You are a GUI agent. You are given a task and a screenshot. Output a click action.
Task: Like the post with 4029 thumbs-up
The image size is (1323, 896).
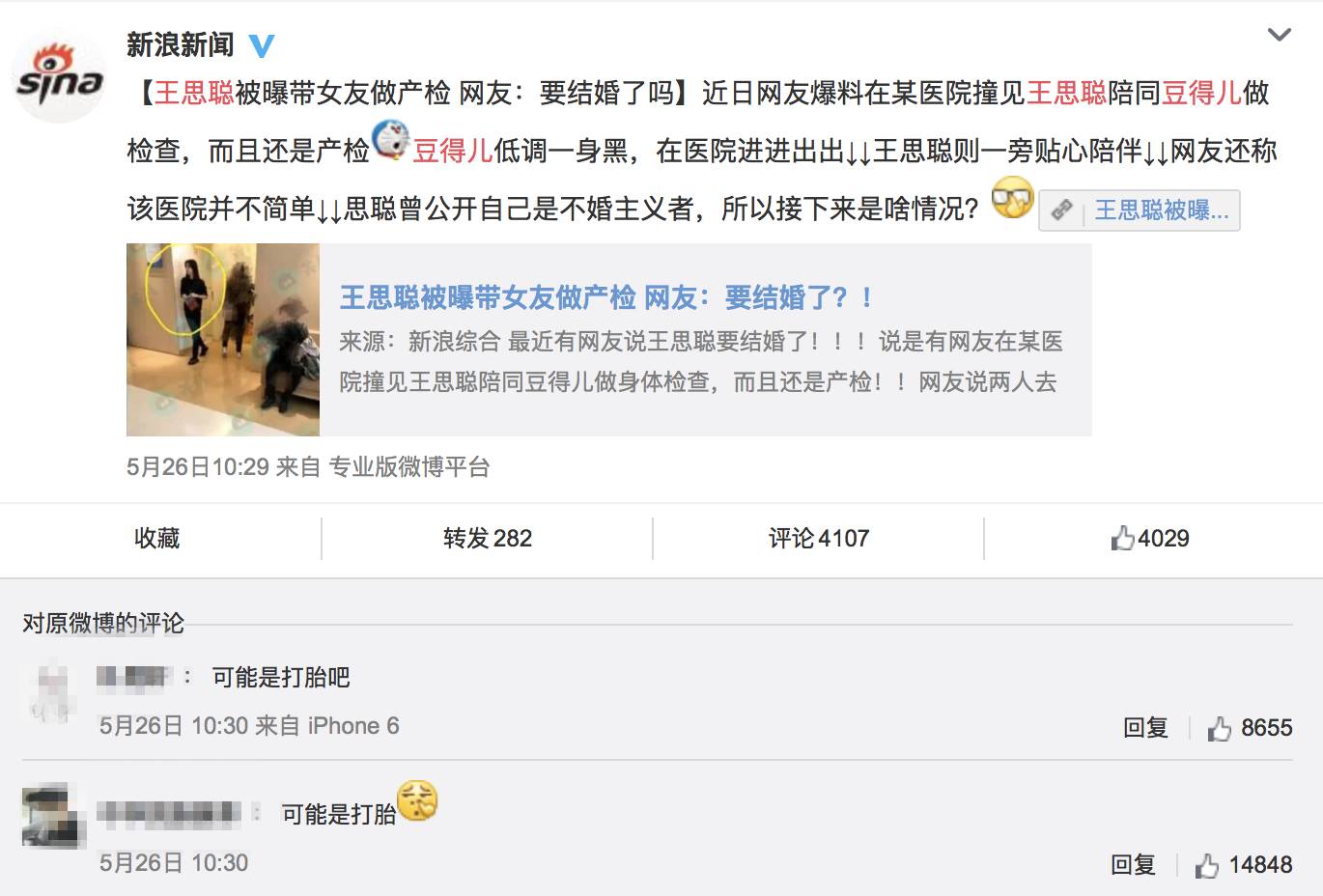point(1150,538)
